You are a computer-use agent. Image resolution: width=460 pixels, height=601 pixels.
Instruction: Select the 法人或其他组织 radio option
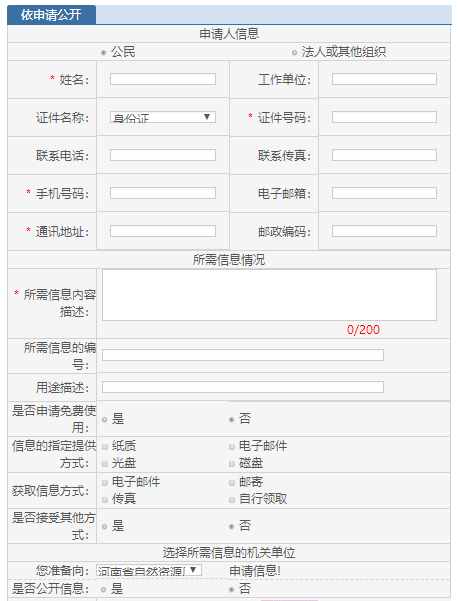294,53
